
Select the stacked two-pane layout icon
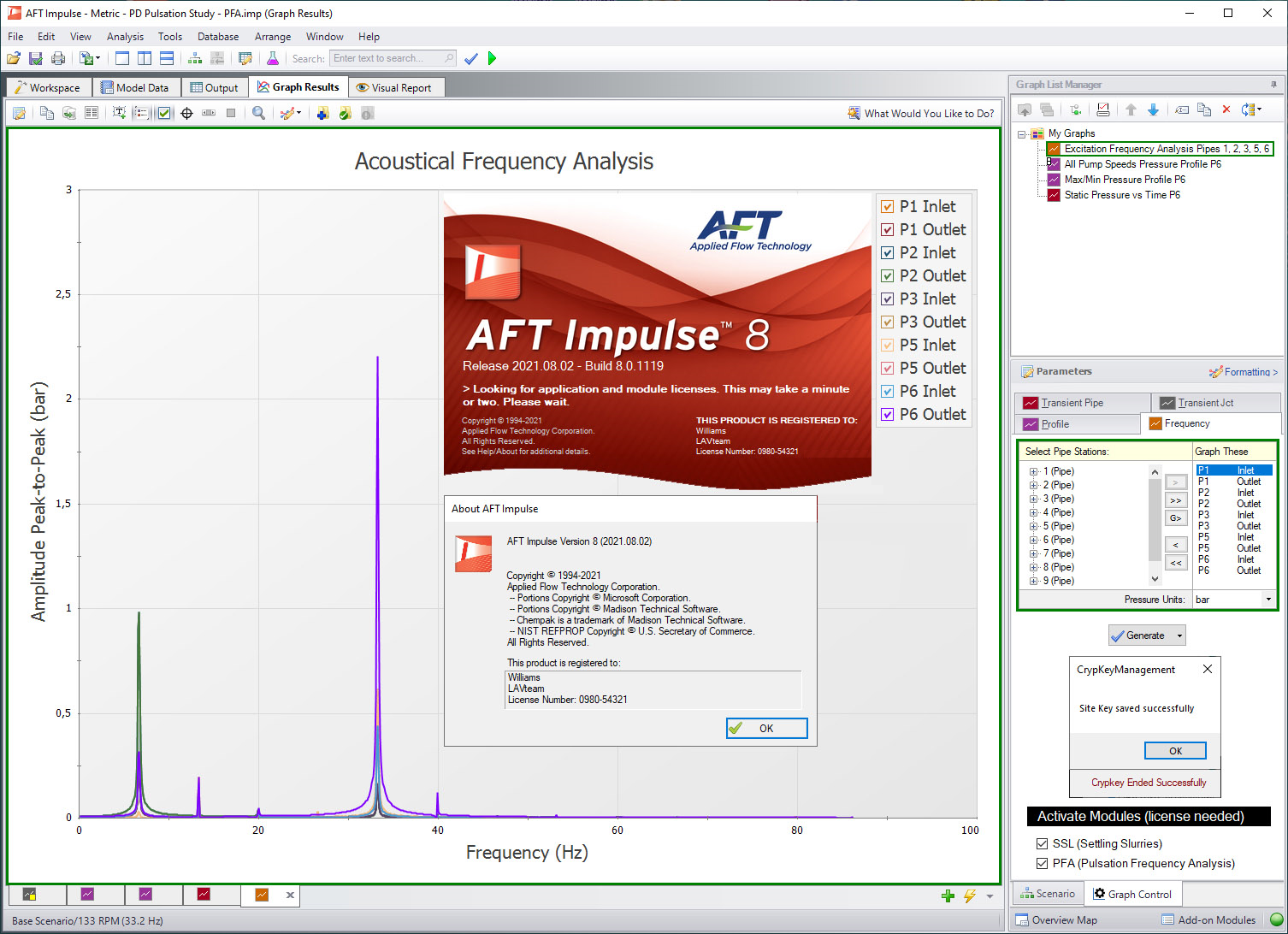[x=167, y=58]
